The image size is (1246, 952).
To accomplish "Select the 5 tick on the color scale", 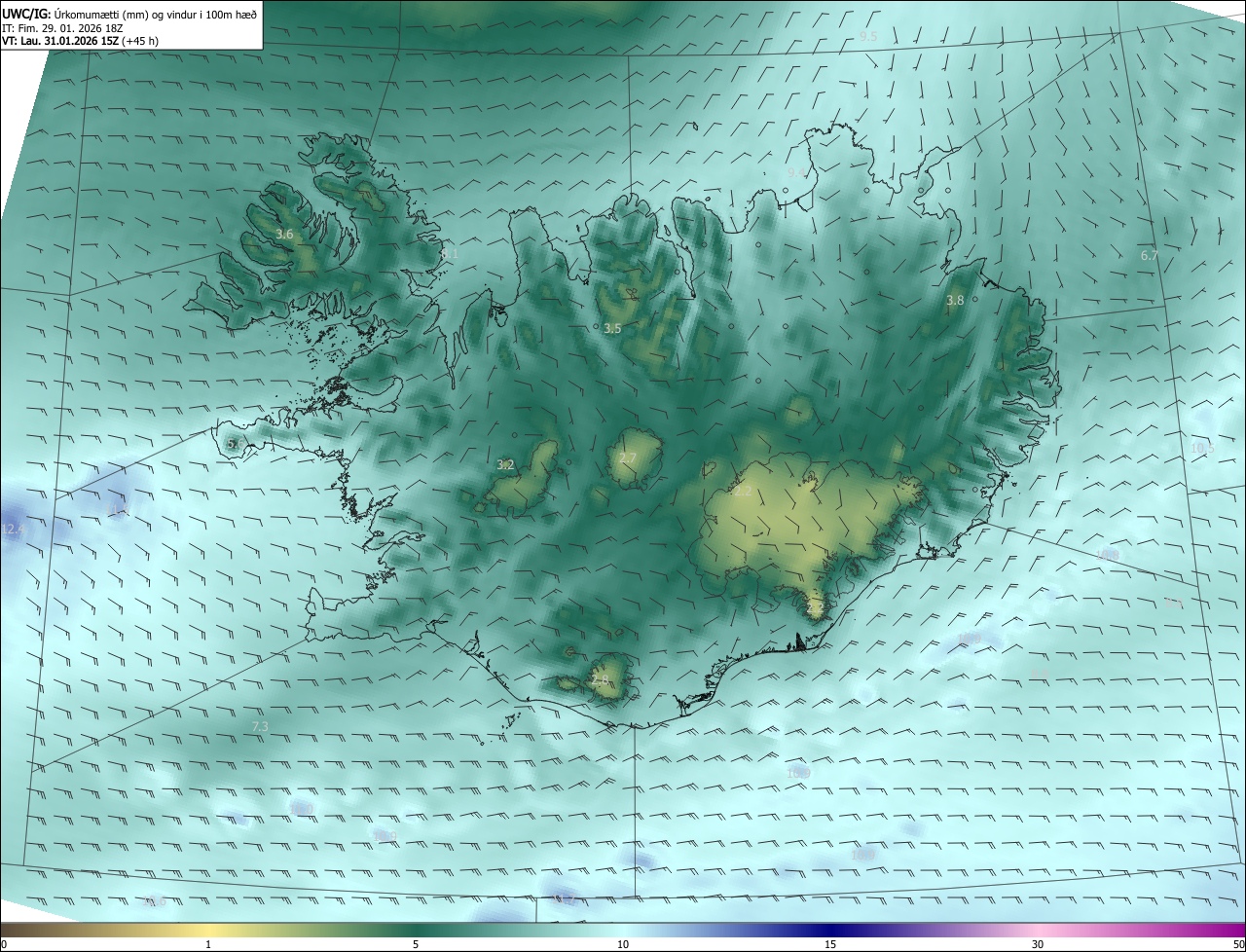I will pyautogui.click(x=416, y=944).
